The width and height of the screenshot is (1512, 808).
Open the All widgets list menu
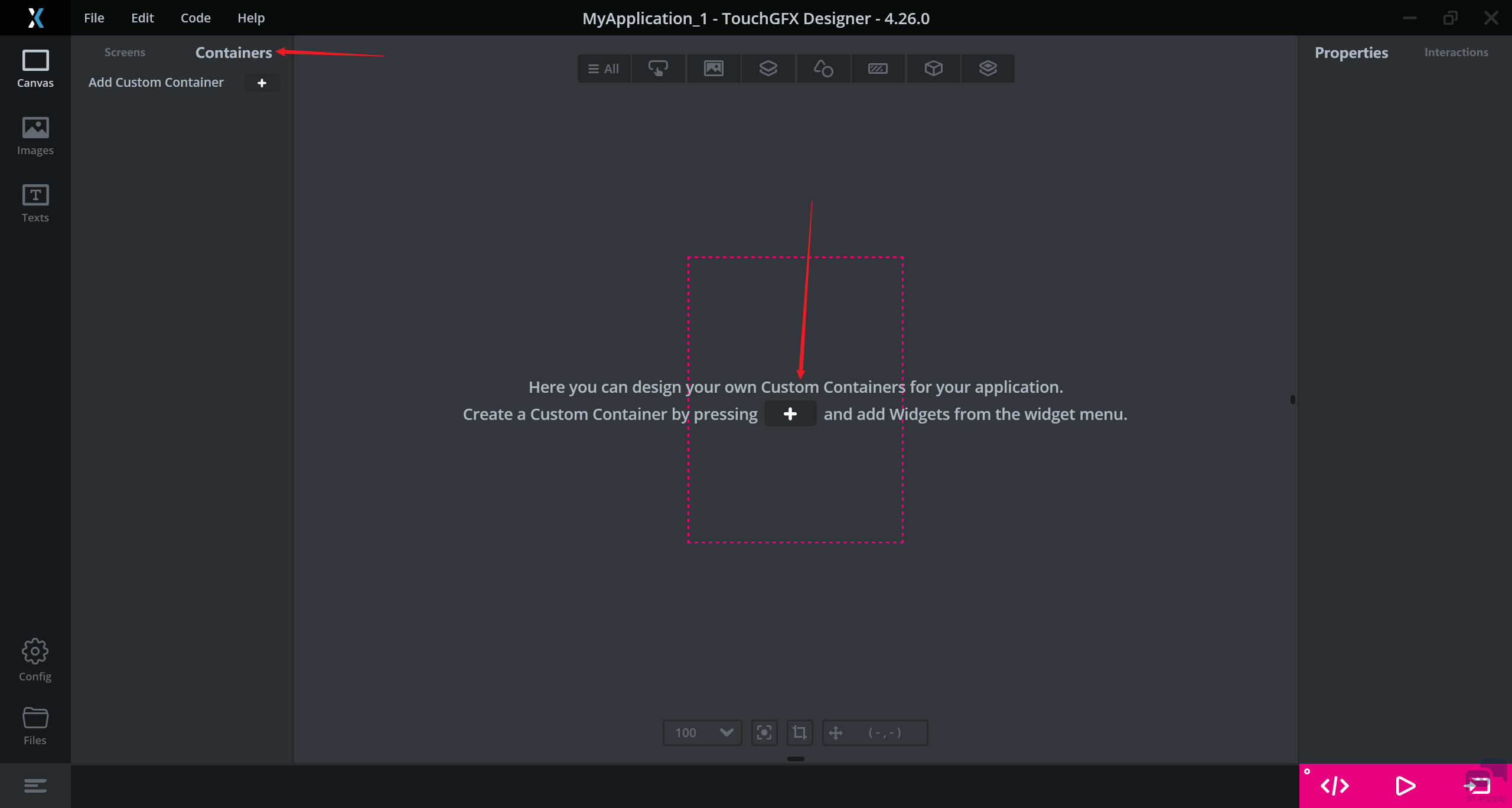pyautogui.click(x=604, y=69)
